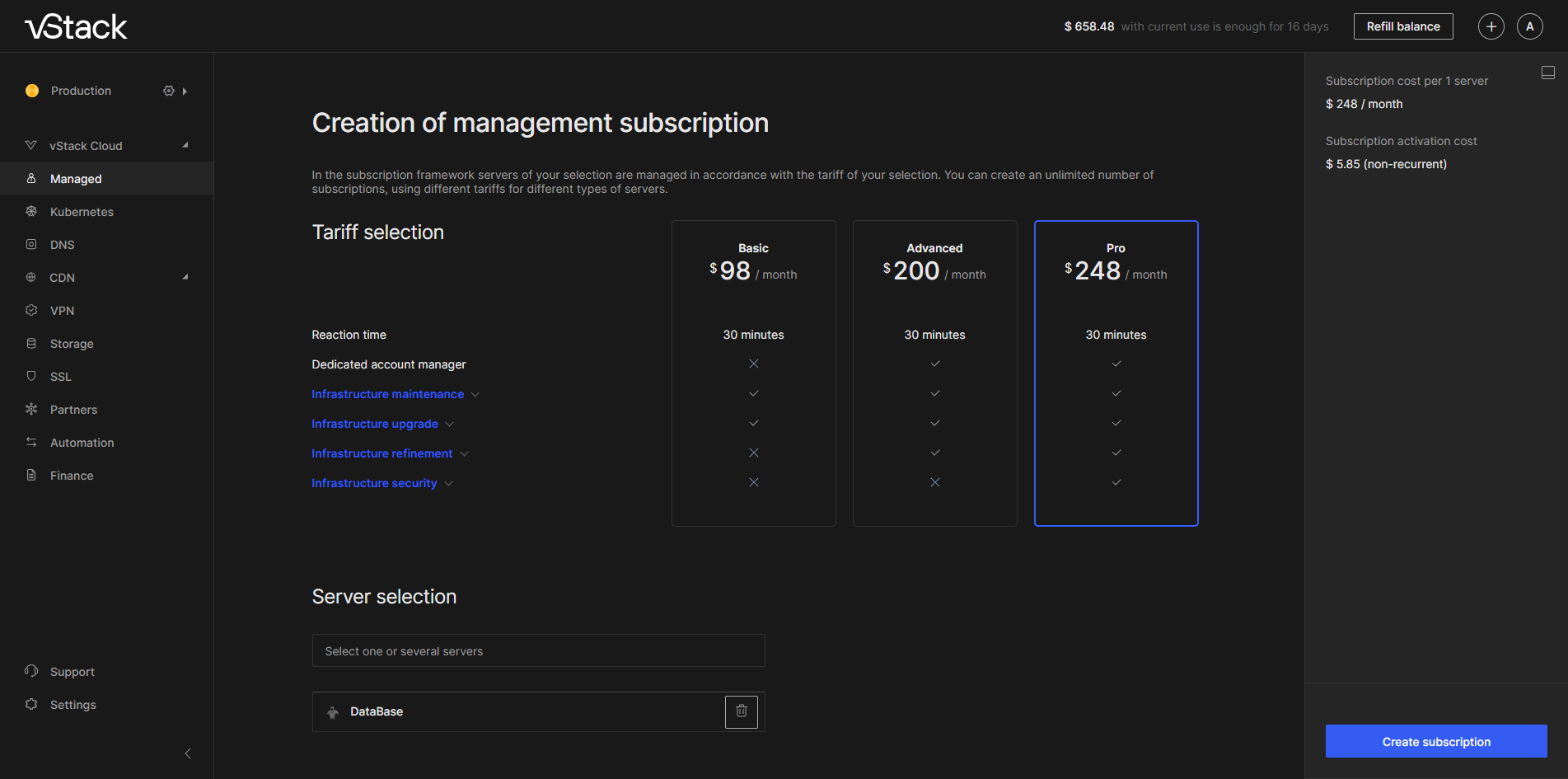
Task: Click the VPN sidebar icon
Action: (x=31, y=310)
